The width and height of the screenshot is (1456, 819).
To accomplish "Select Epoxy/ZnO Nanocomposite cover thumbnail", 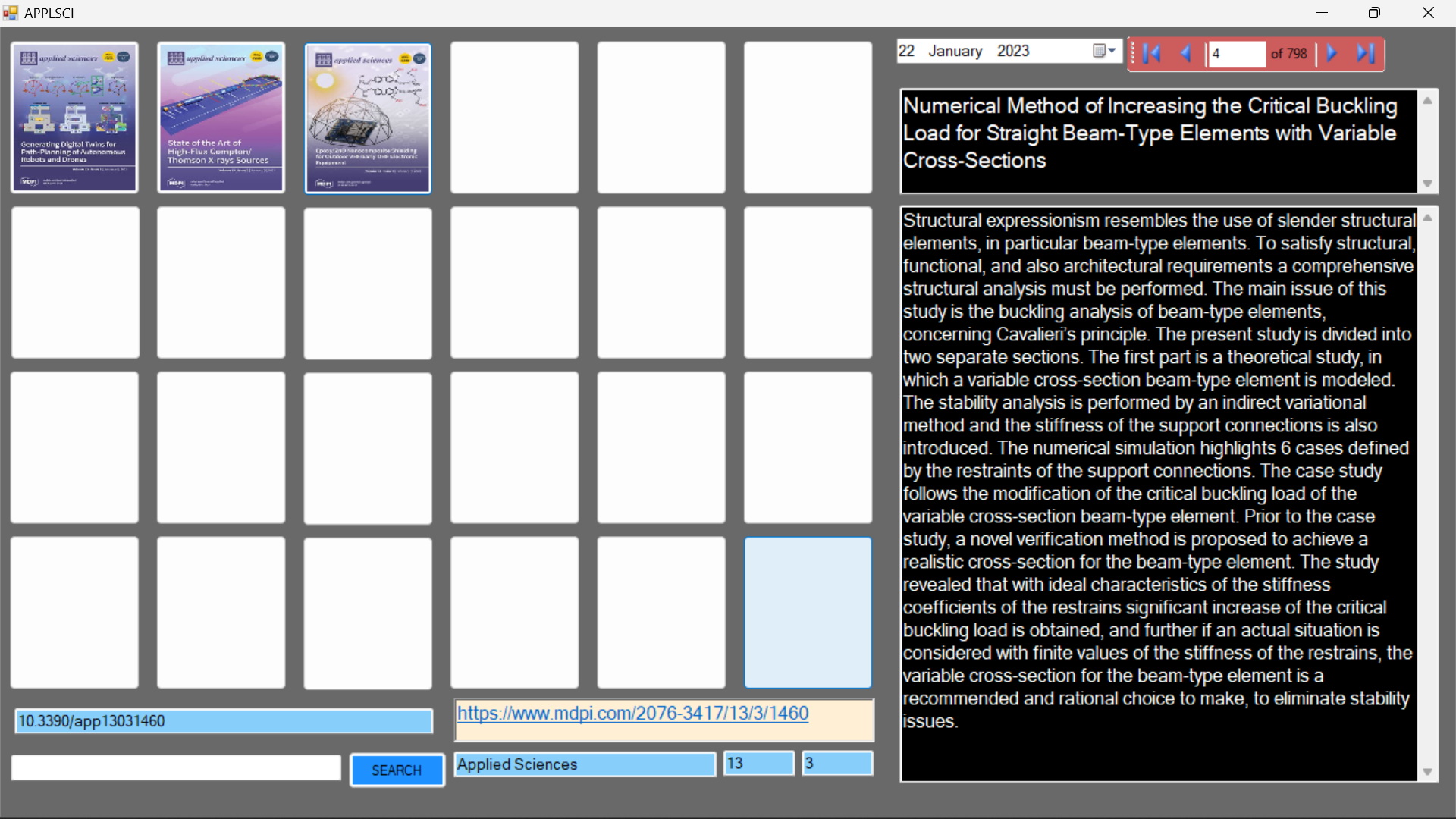I will (x=368, y=118).
